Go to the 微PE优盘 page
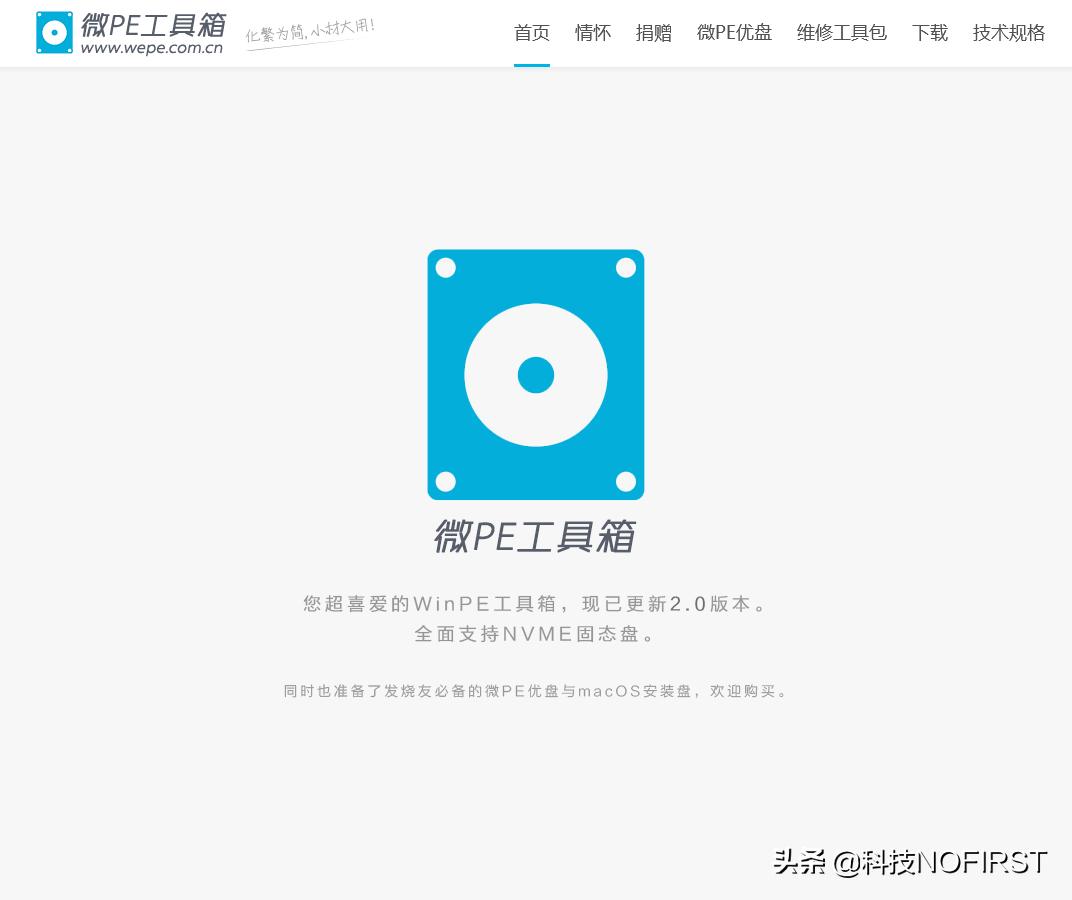This screenshot has width=1072, height=900. [x=734, y=33]
